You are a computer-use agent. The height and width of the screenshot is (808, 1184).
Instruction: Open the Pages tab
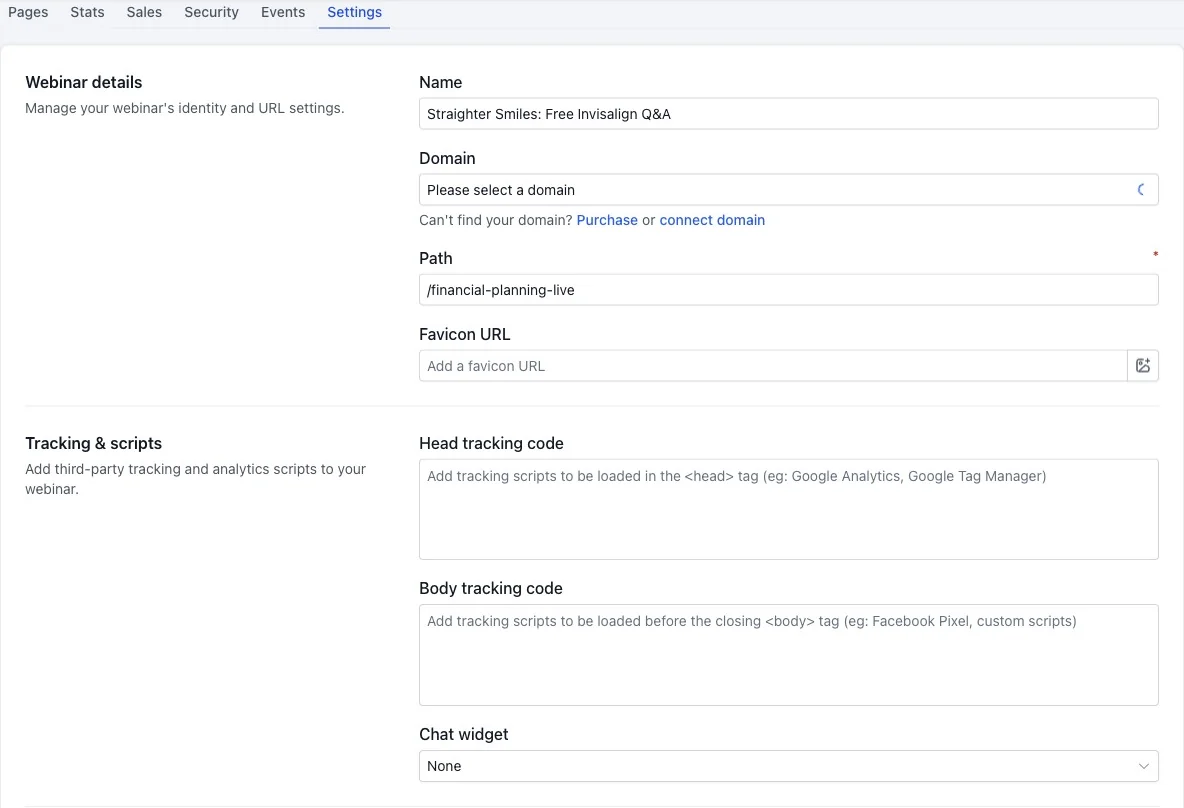click(28, 12)
